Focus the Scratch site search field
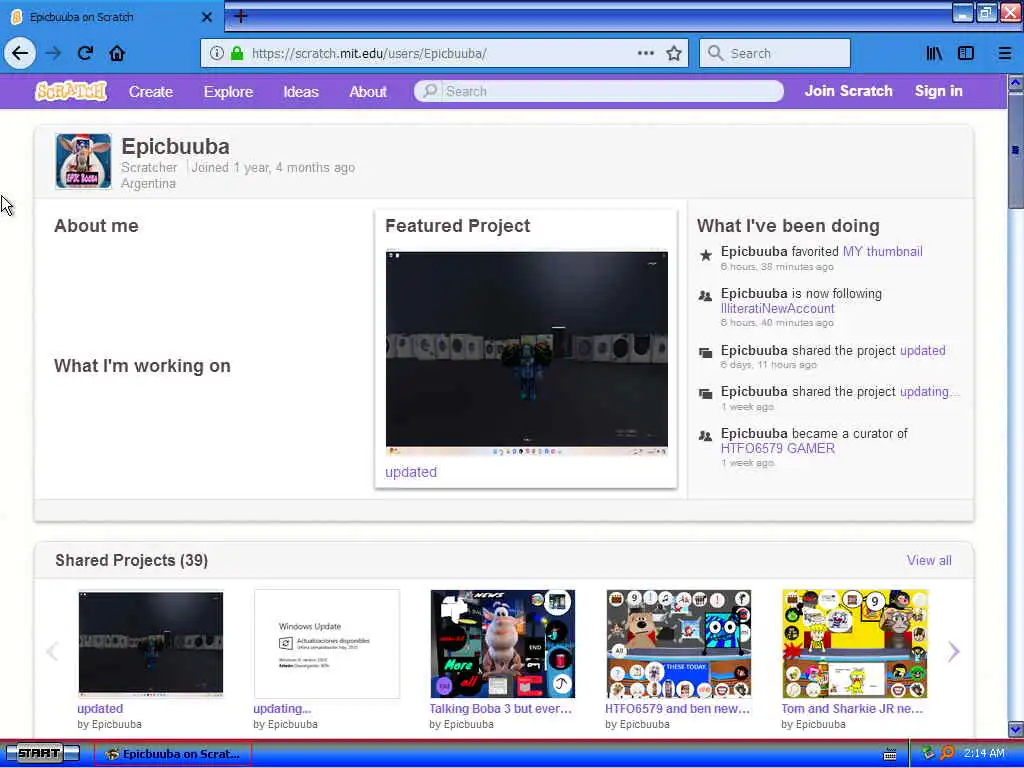Image resolution: width=1024 pixels, height=768 pixels. 599,91
